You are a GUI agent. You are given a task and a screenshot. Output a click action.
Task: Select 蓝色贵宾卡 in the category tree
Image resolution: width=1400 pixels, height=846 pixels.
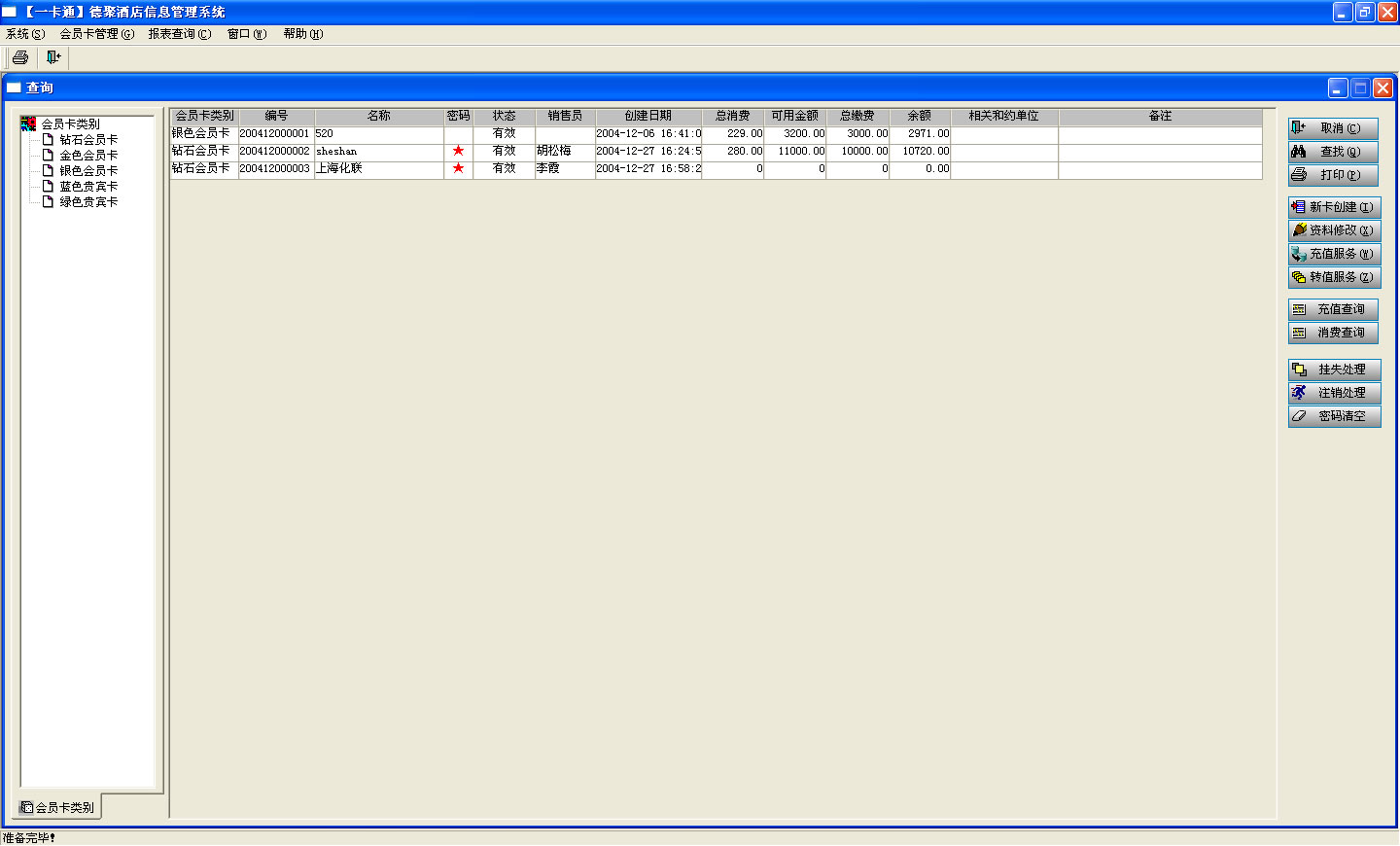tap(88, 187)
